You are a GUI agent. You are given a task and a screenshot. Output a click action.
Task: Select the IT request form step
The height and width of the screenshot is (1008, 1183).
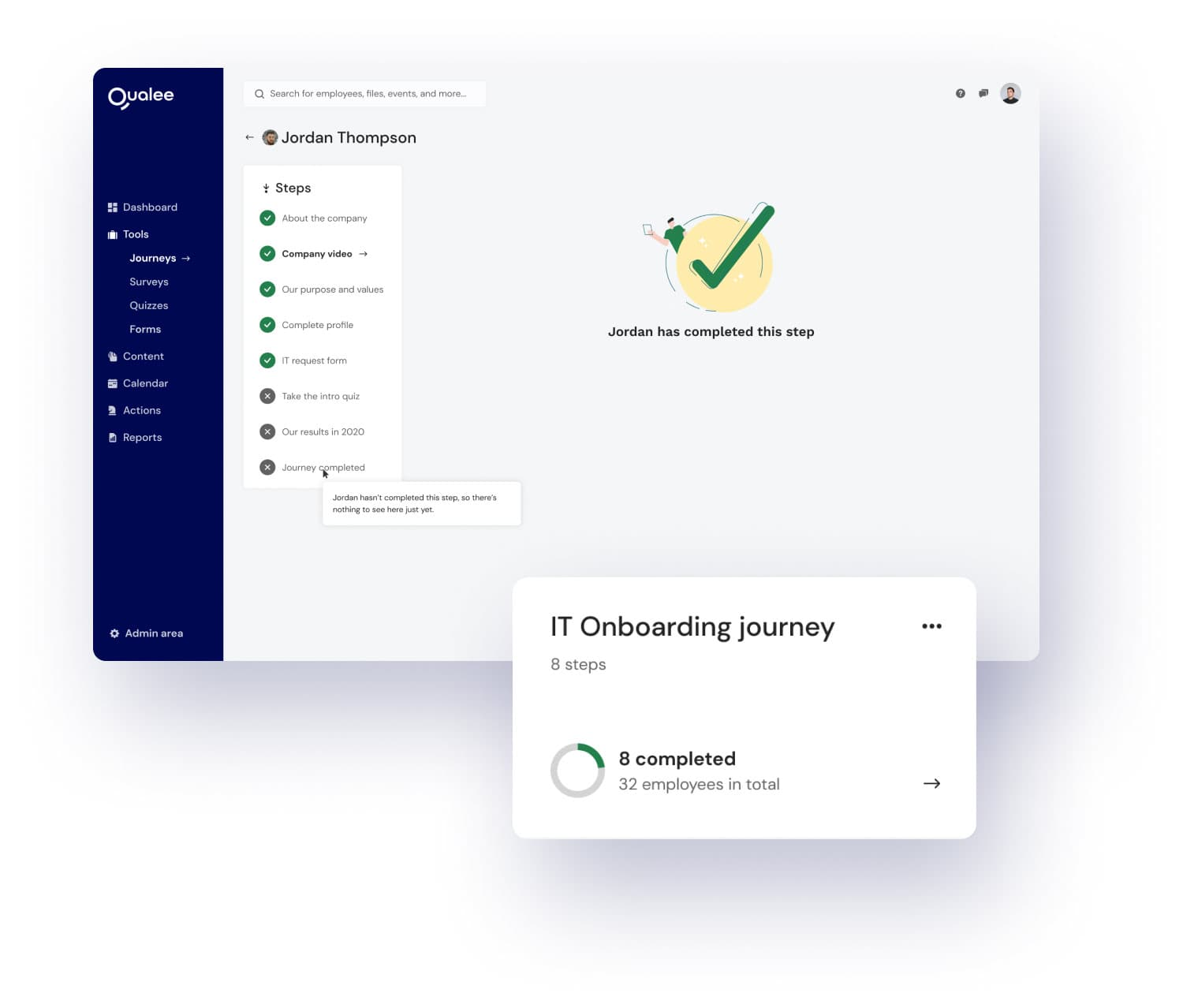314,360
